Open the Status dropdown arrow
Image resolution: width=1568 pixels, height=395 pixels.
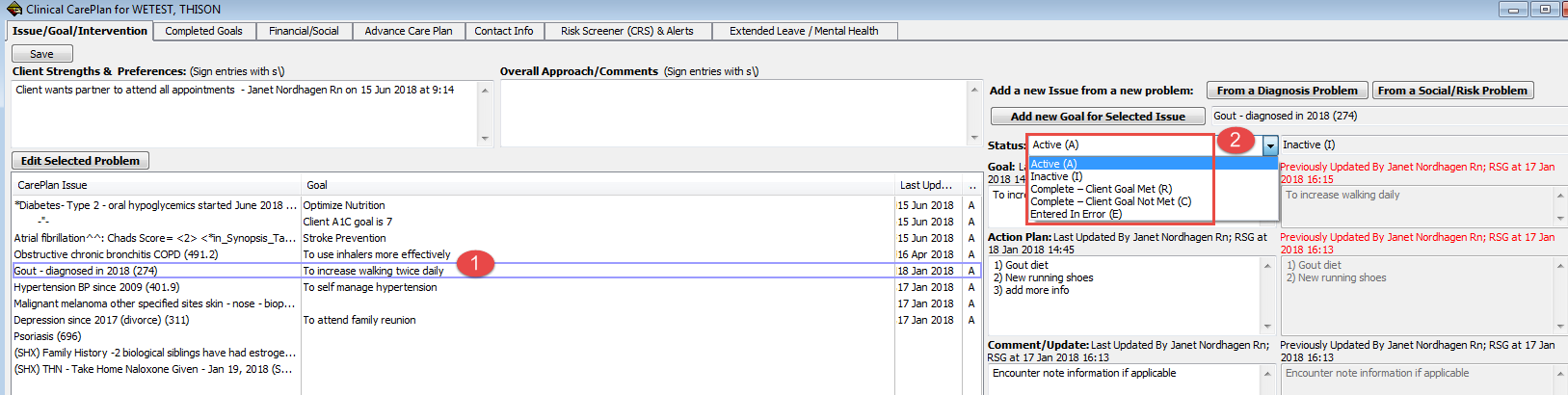1270,145
